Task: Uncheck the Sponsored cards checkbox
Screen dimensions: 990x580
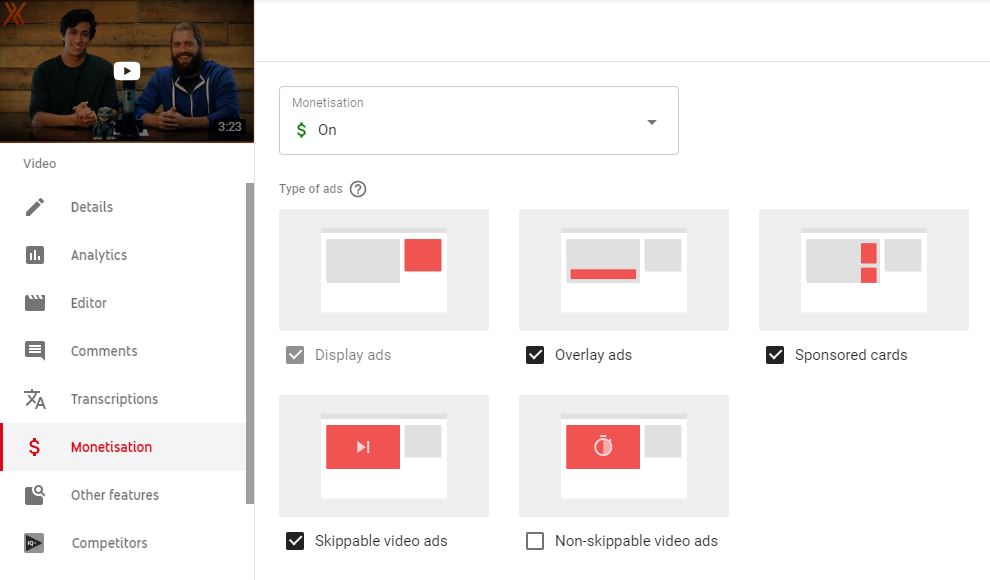Action: [775, 355]
